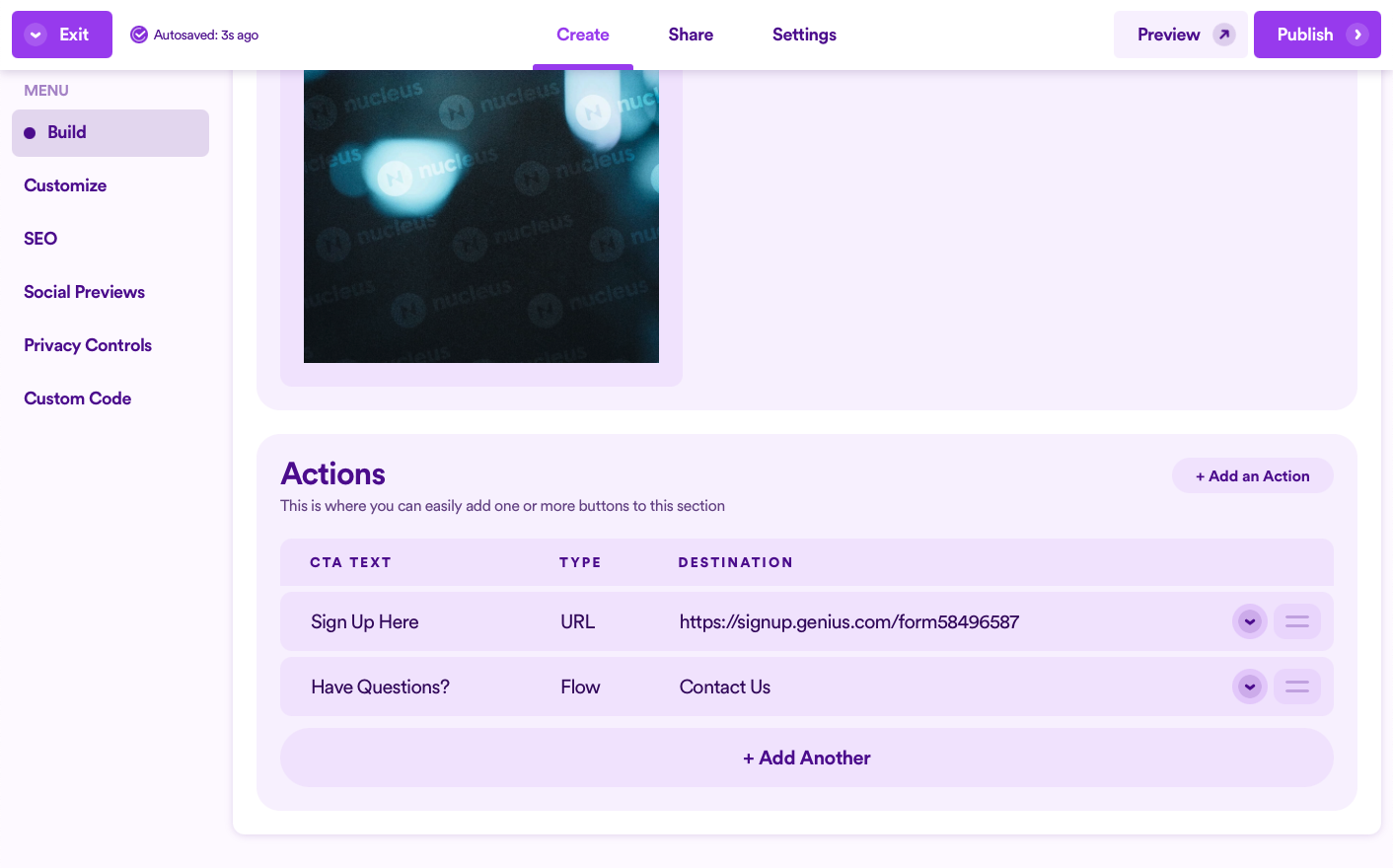Click the Publish button
Image resolution: width=1393 pixels, height=868 pixels.
pyautogui.click(x=1317, y=35)
